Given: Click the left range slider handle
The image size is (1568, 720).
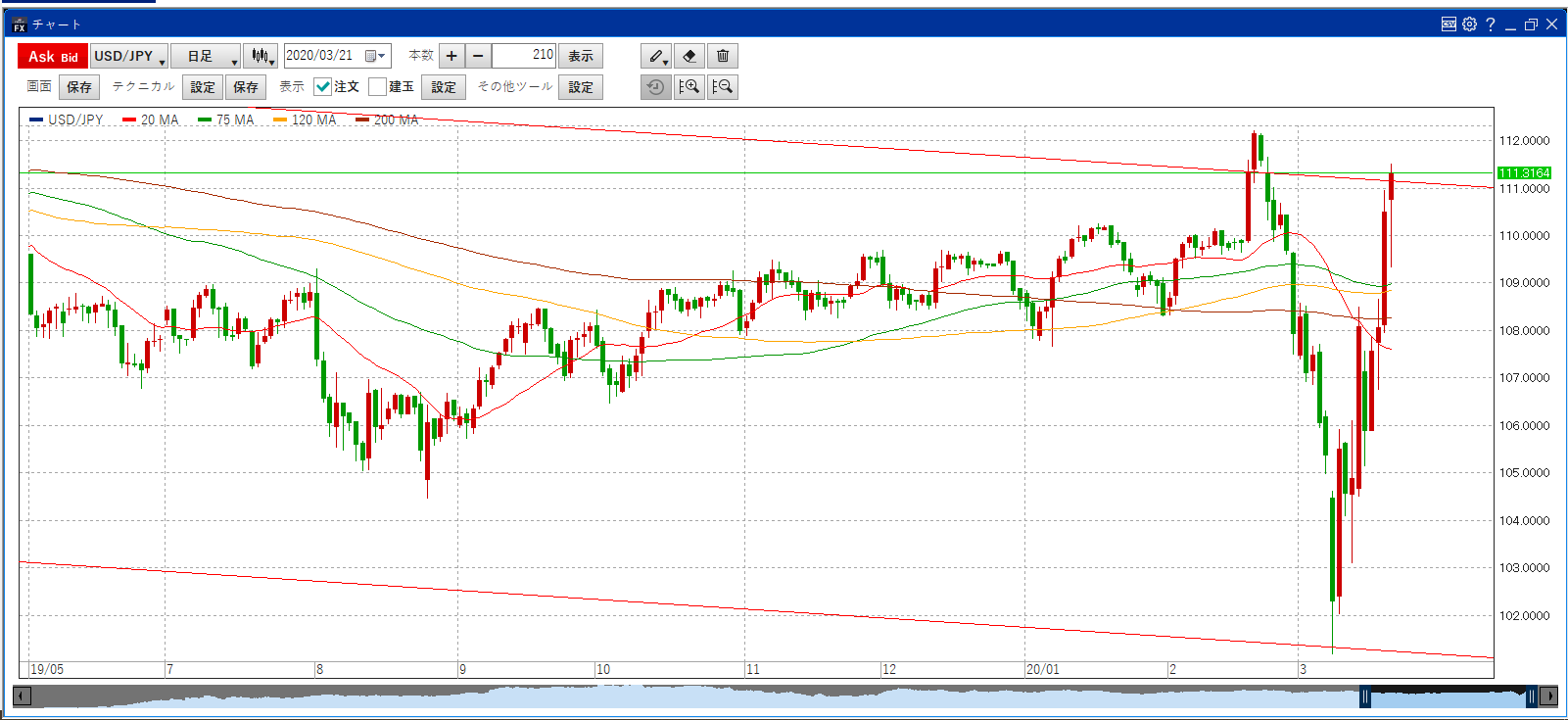Looking at the screenshot, I should click(x=1364, y=696).
